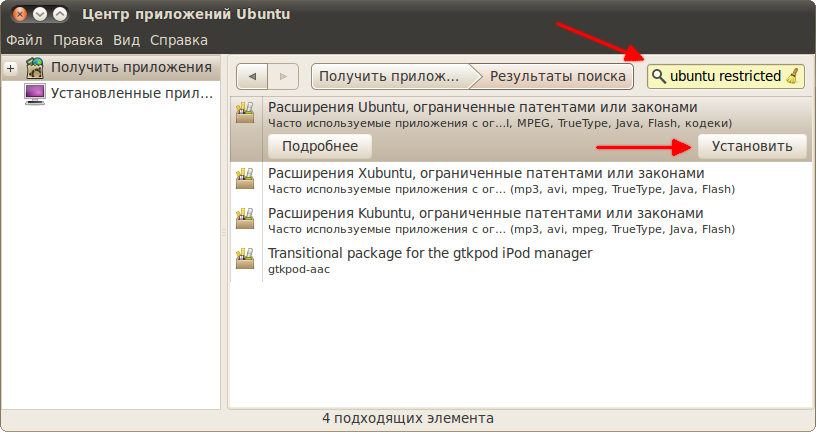This screenshot has height=432, width=816.
Task: Select Расширения Ubuntu, ограниченные патентами или законами
Action: pyautogui.click(x=482, y=108)
